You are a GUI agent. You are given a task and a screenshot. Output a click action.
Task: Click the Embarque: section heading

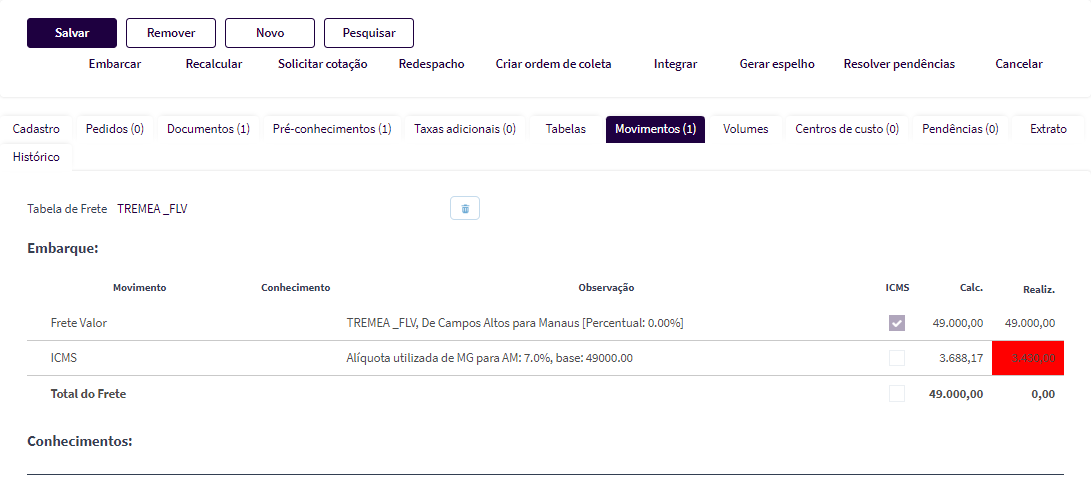click(63, 248)
